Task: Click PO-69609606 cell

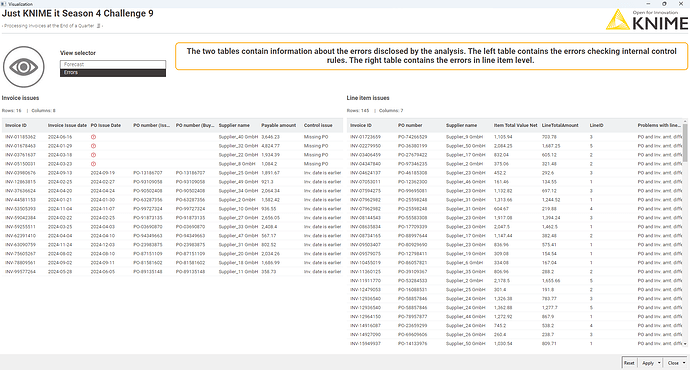Action: [413, 335]
